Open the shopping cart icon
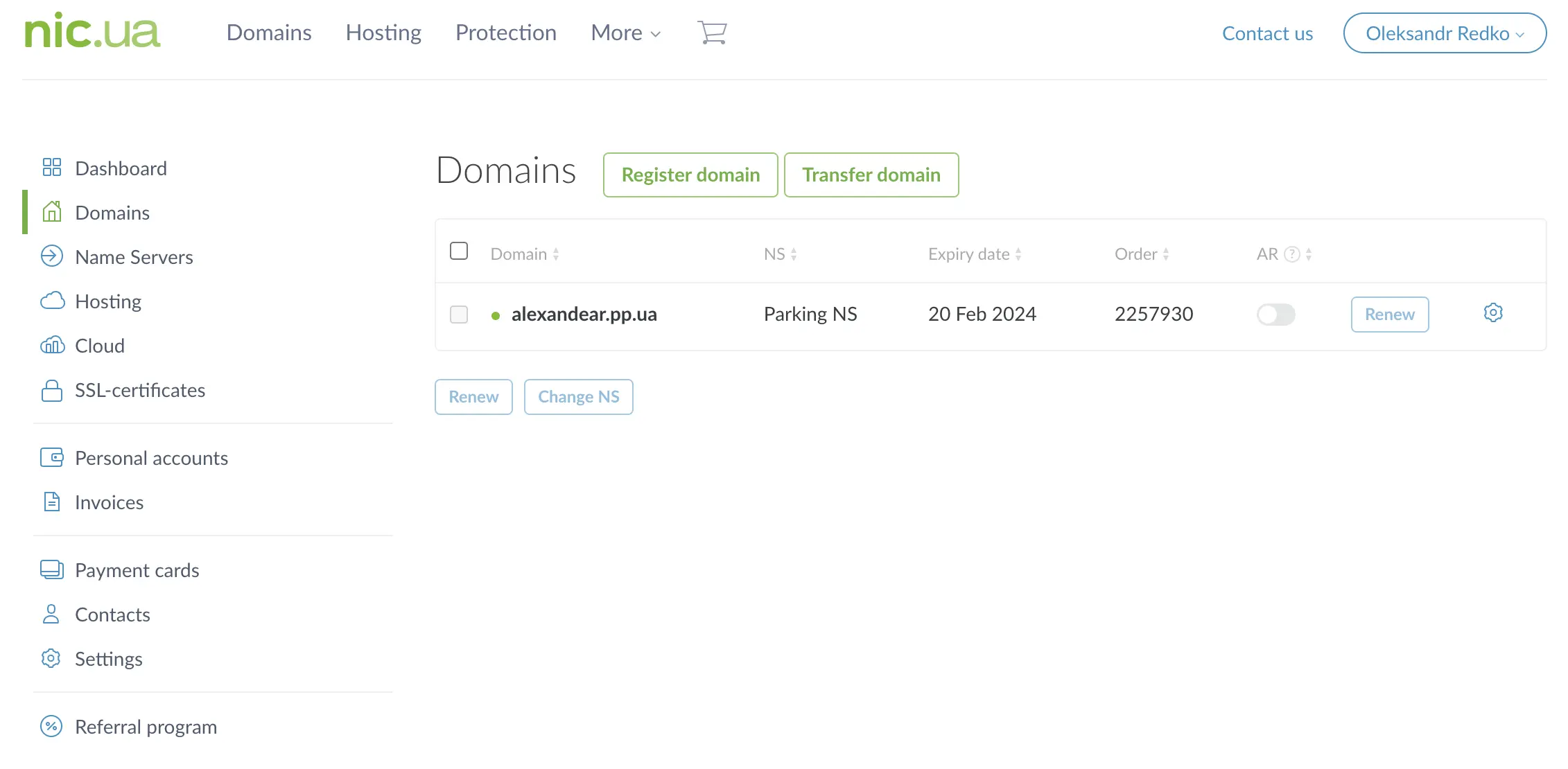The image size is (1568, 769). 712,32
